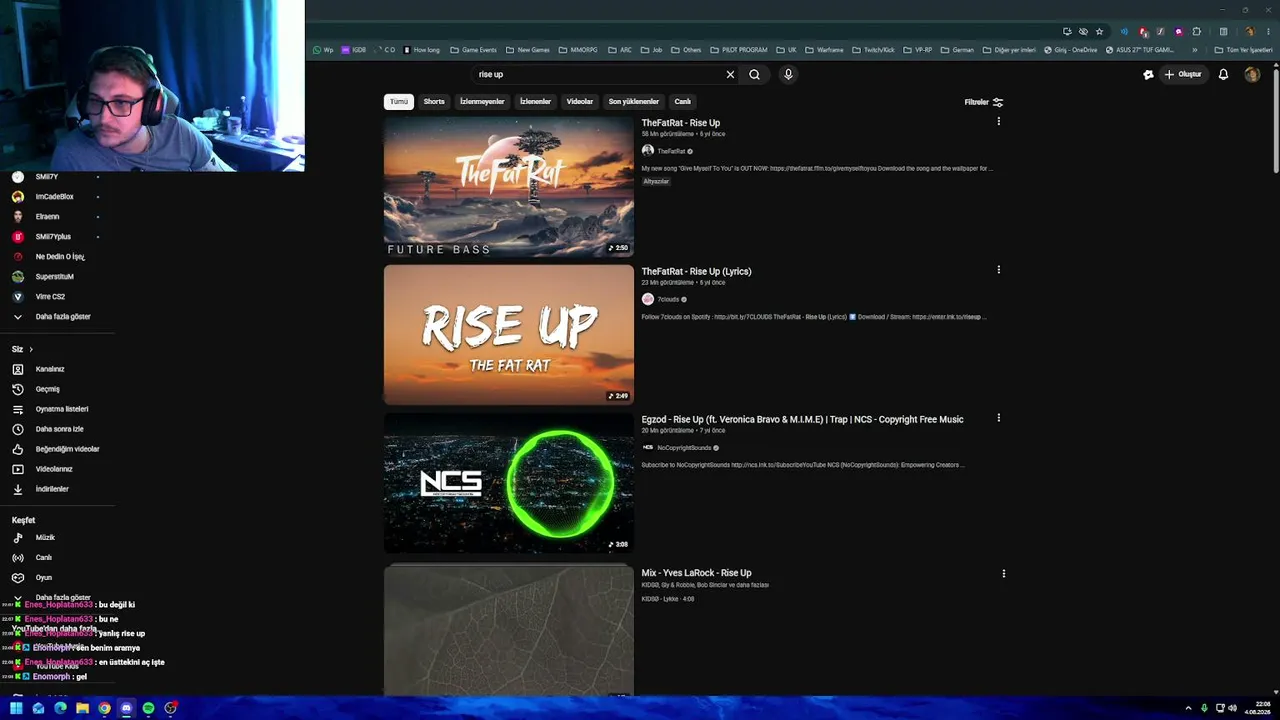The image size is (1280, 720).
Task: Start voice search with the microphone
Action: point(788,74)
